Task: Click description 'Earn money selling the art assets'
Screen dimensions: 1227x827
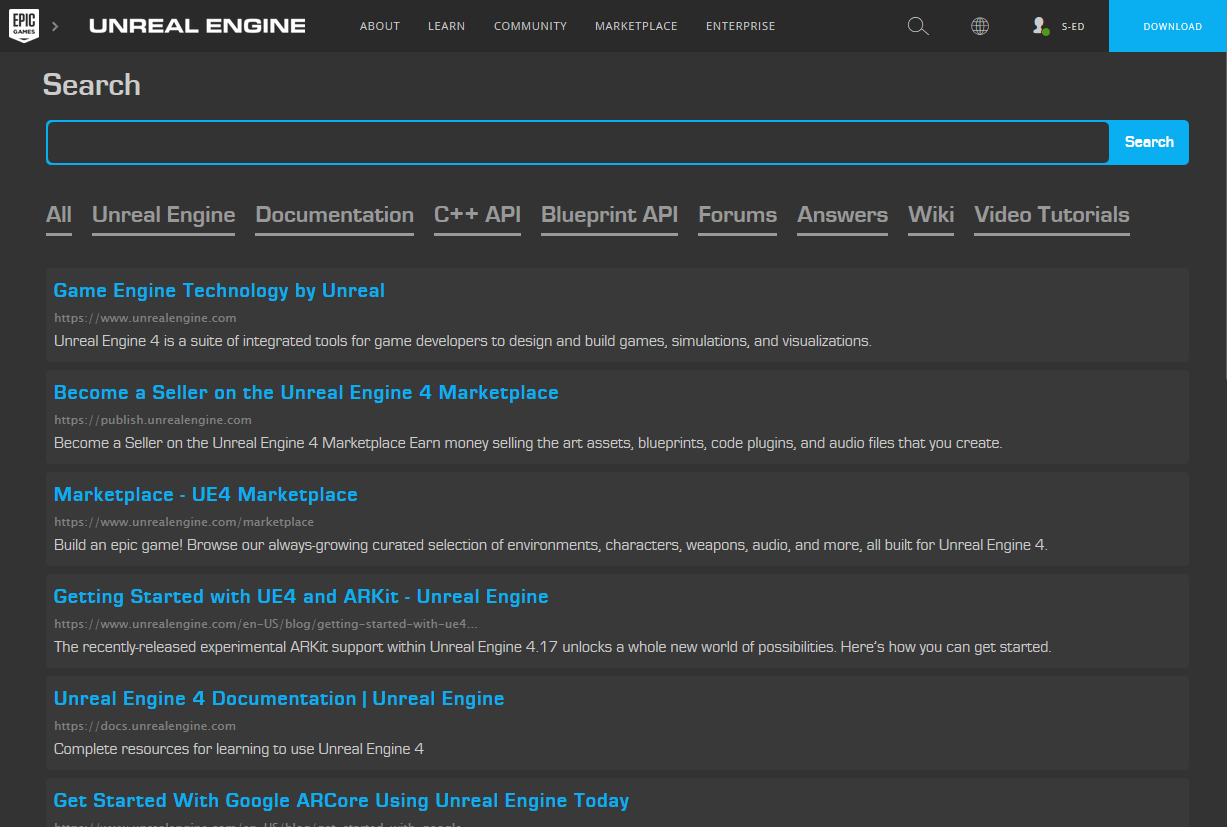Action: tap(528, 443)
